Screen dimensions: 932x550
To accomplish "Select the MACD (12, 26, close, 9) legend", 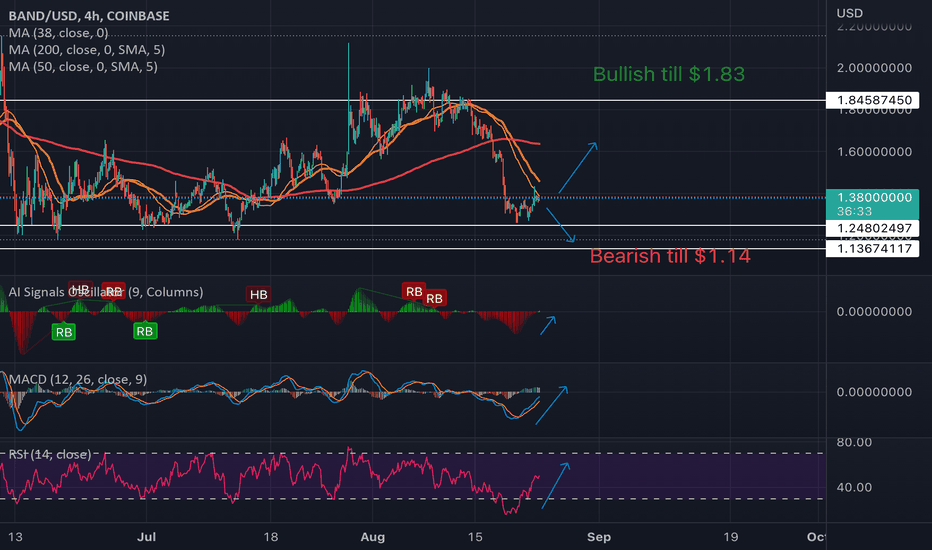I will pos(78,379).
